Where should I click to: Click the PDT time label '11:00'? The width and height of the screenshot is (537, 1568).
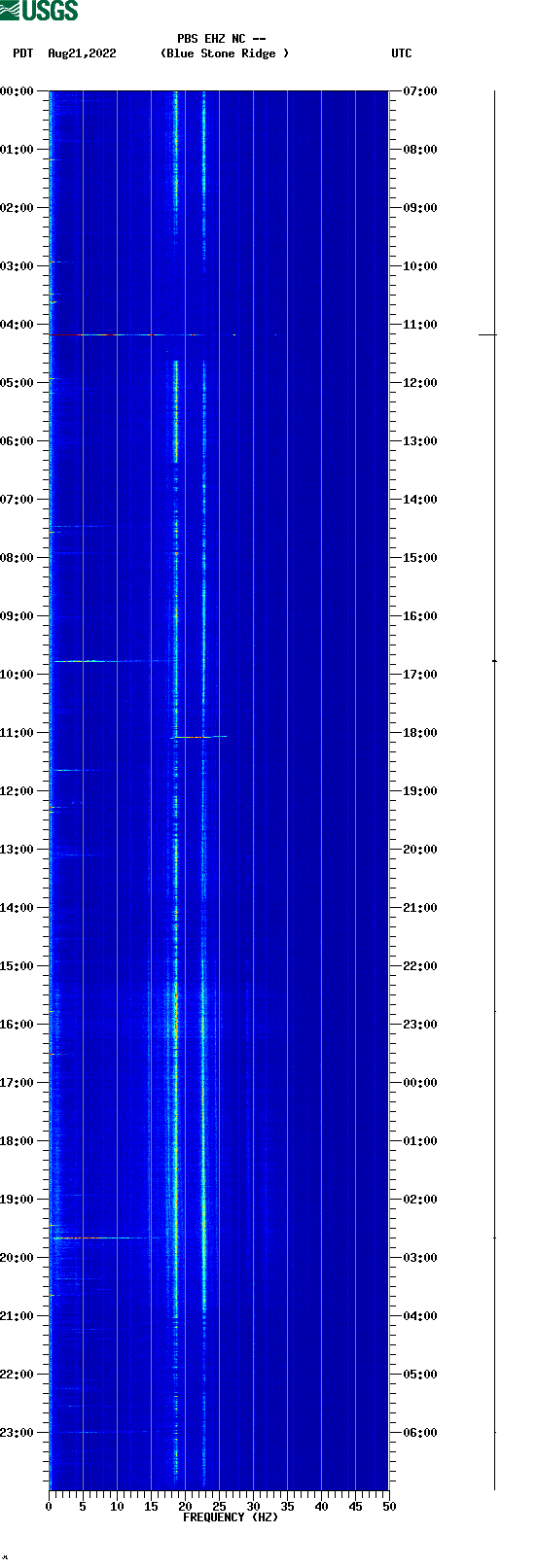[18, 733]
